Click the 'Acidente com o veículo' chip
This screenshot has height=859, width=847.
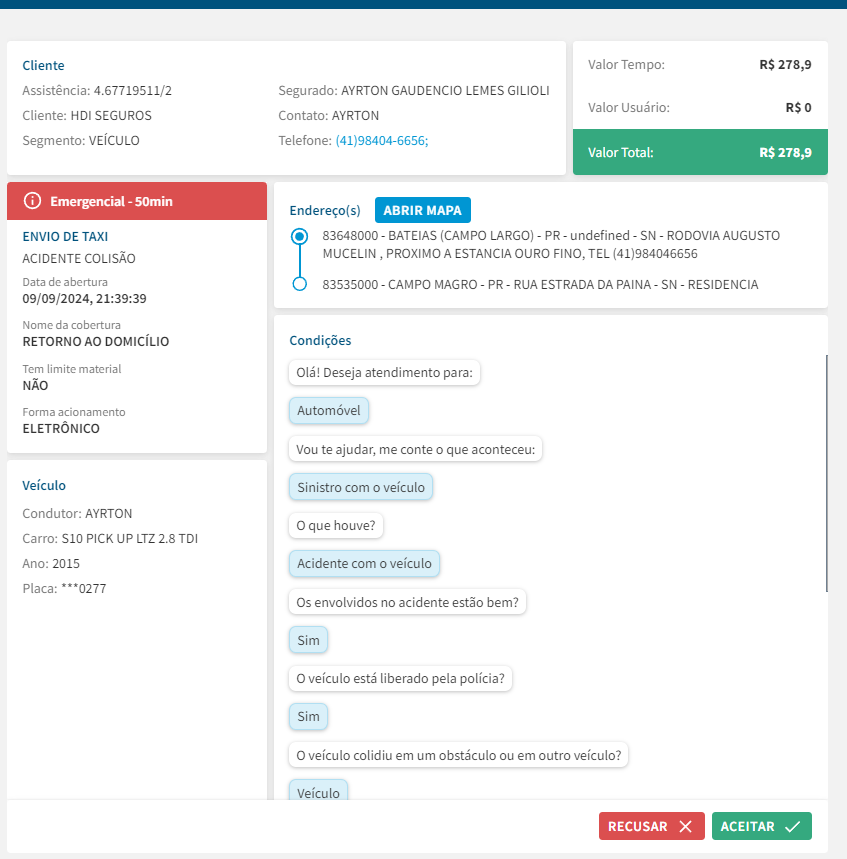[x=364, y=564]
